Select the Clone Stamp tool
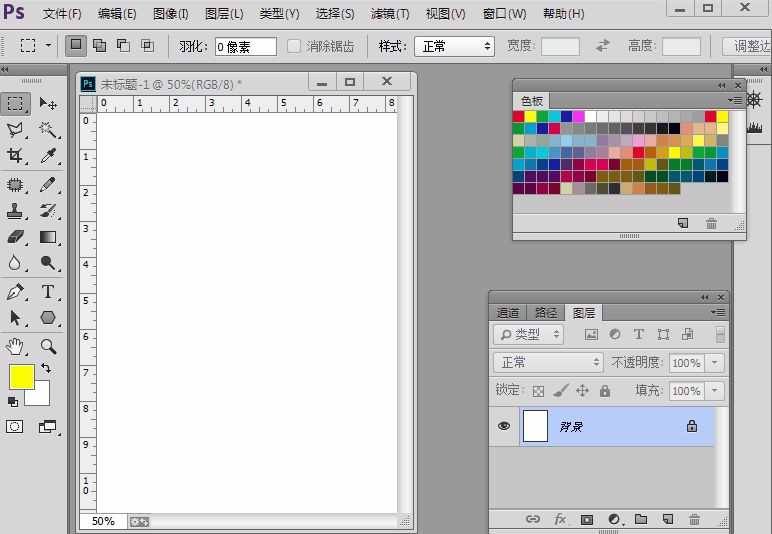 [x=15, y=211]
